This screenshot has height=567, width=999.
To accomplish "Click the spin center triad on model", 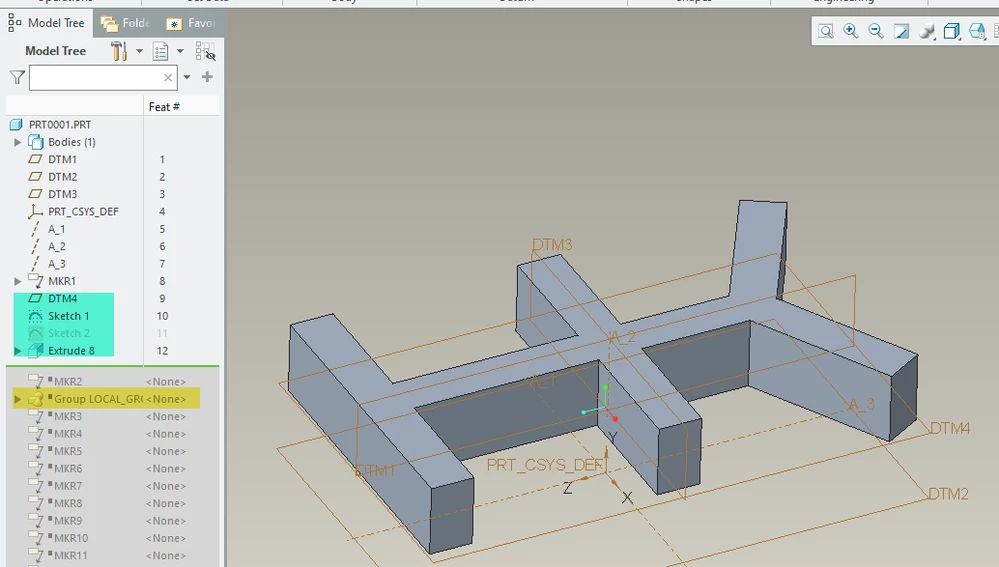I will 601,403.
